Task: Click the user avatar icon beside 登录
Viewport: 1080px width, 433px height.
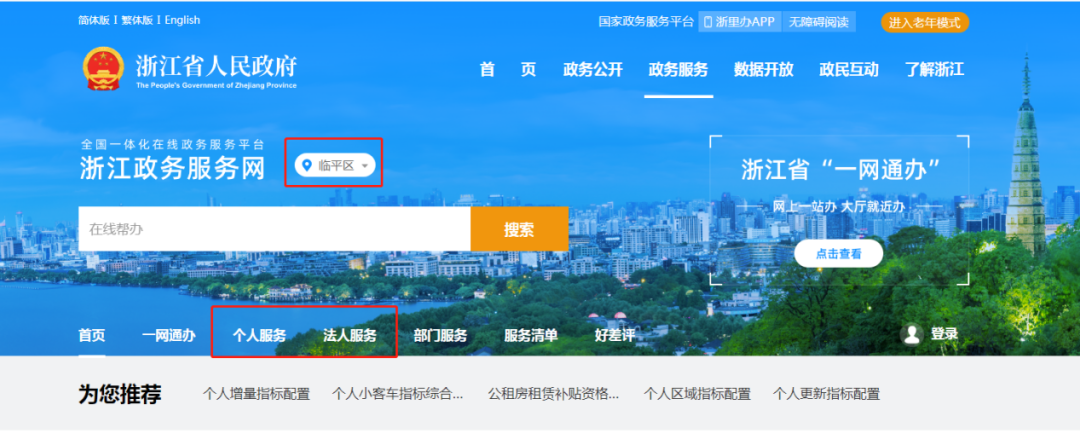Action: 912,335
